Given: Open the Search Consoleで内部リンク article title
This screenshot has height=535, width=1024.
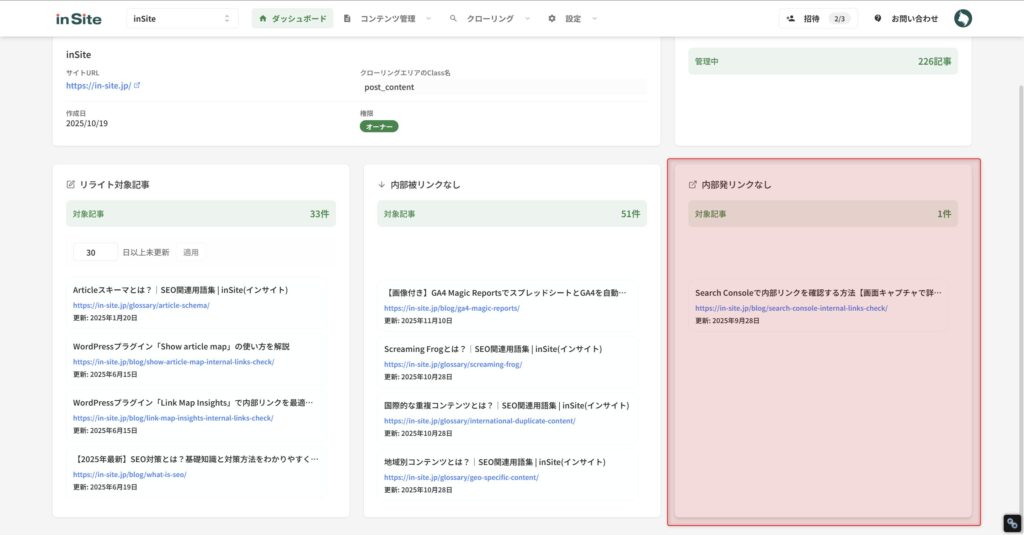Looking at the screenshot, I should pyautogui.click(x=818, y=293).
